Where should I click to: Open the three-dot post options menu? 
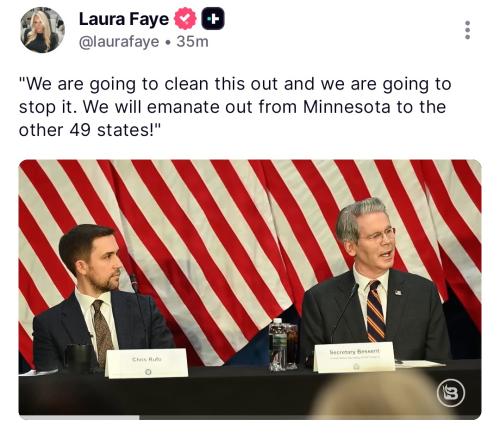coord(467,30)
